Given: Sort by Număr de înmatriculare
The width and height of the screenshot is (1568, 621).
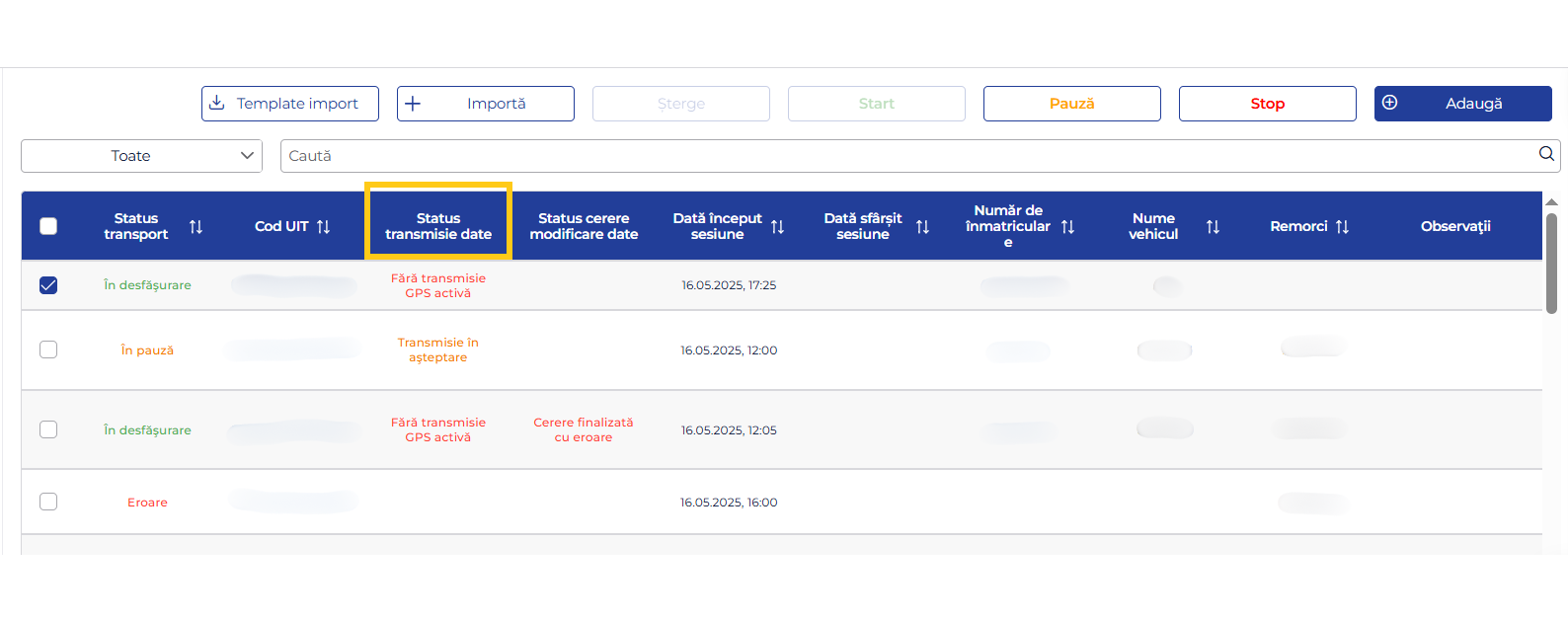Looking at the screenshot, I should (1067, 227).
